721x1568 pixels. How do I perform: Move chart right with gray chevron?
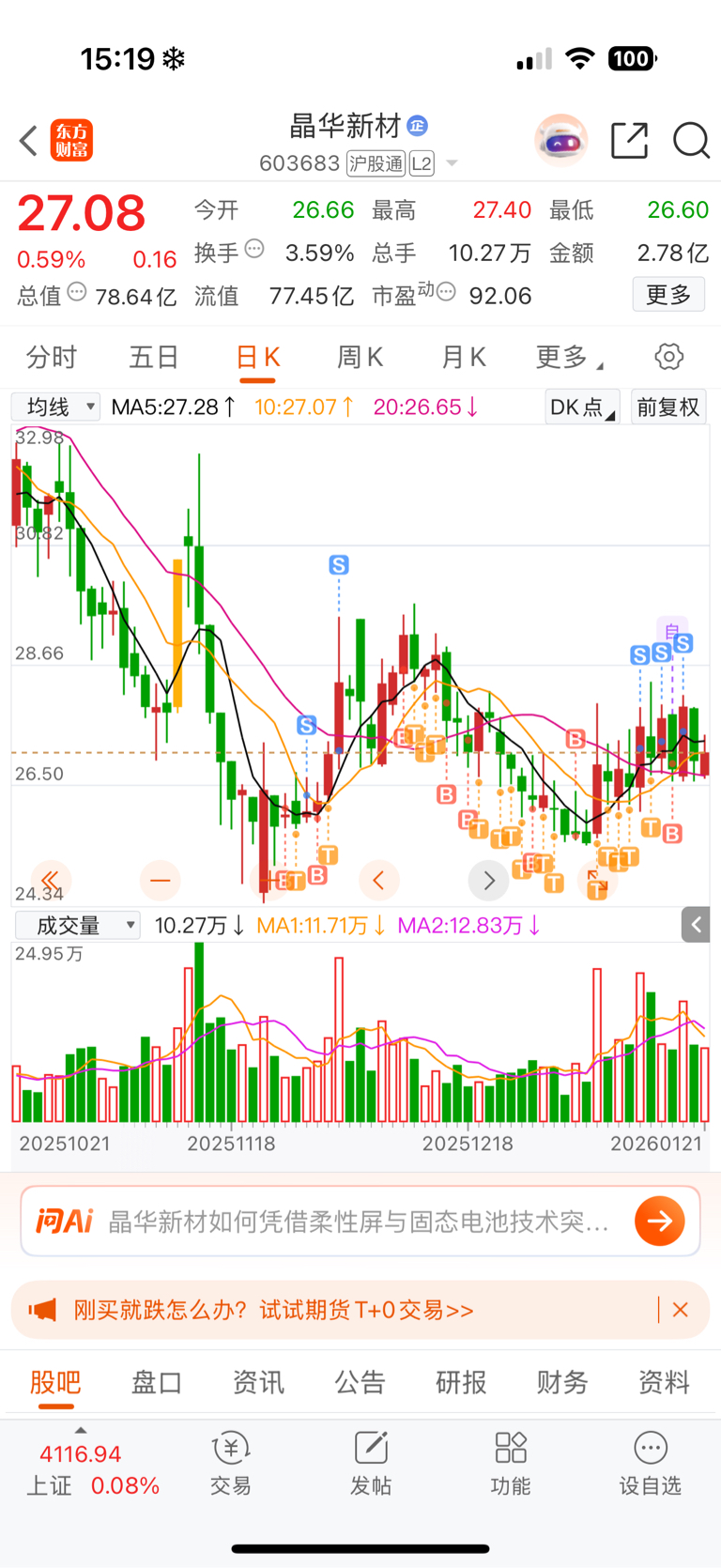(x=488, y=880)
